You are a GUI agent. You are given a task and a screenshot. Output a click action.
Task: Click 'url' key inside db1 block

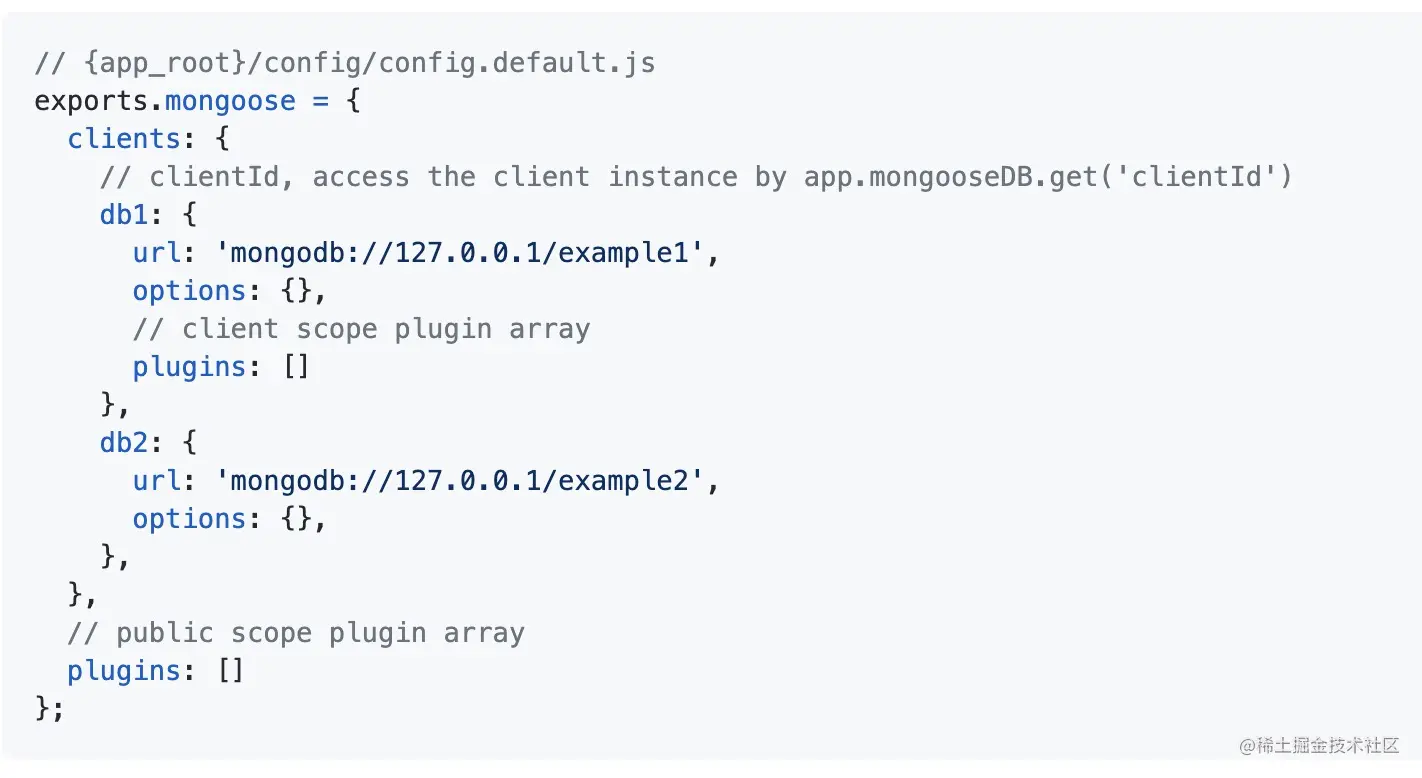tap(157, 253)
